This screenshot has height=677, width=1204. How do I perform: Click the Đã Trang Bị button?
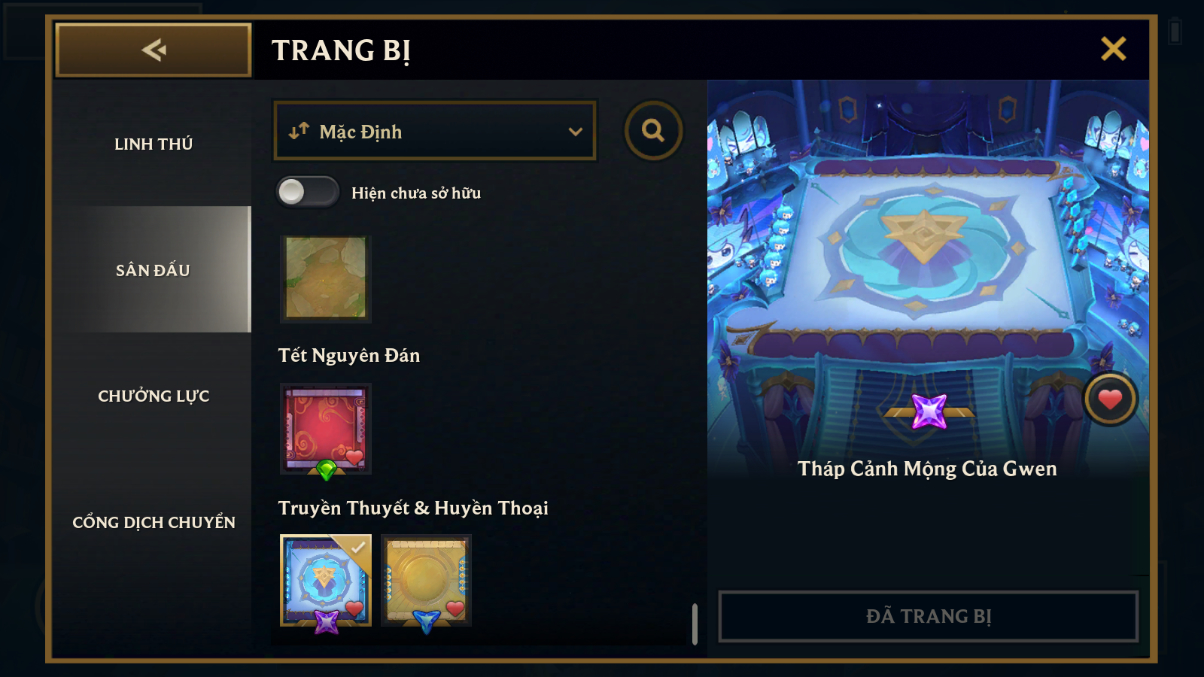pyautogui.click(x=928, y=616)
